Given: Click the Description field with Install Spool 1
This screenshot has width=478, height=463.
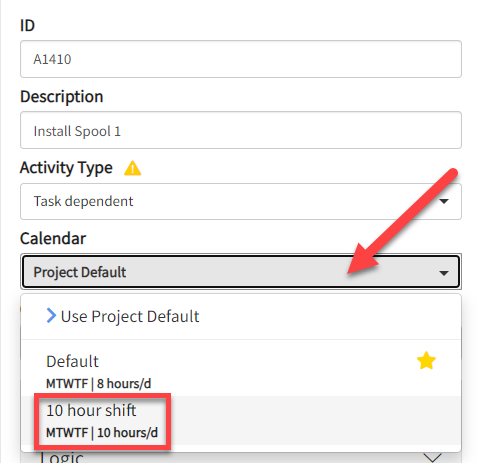Looking at the screenshot, I should coord(241,130).
